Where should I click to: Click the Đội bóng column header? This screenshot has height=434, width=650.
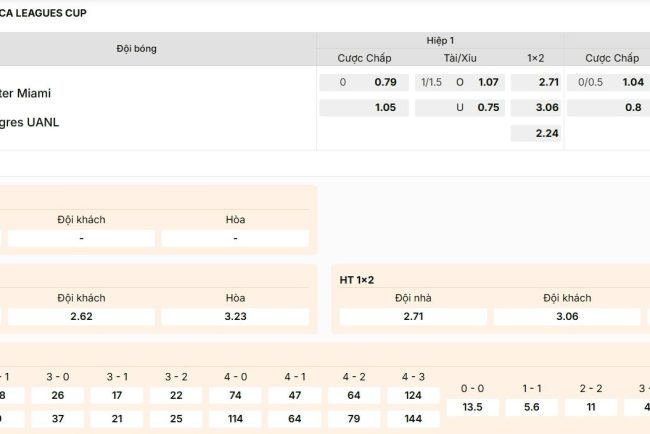pyautogui.click(x=136, y=48)
